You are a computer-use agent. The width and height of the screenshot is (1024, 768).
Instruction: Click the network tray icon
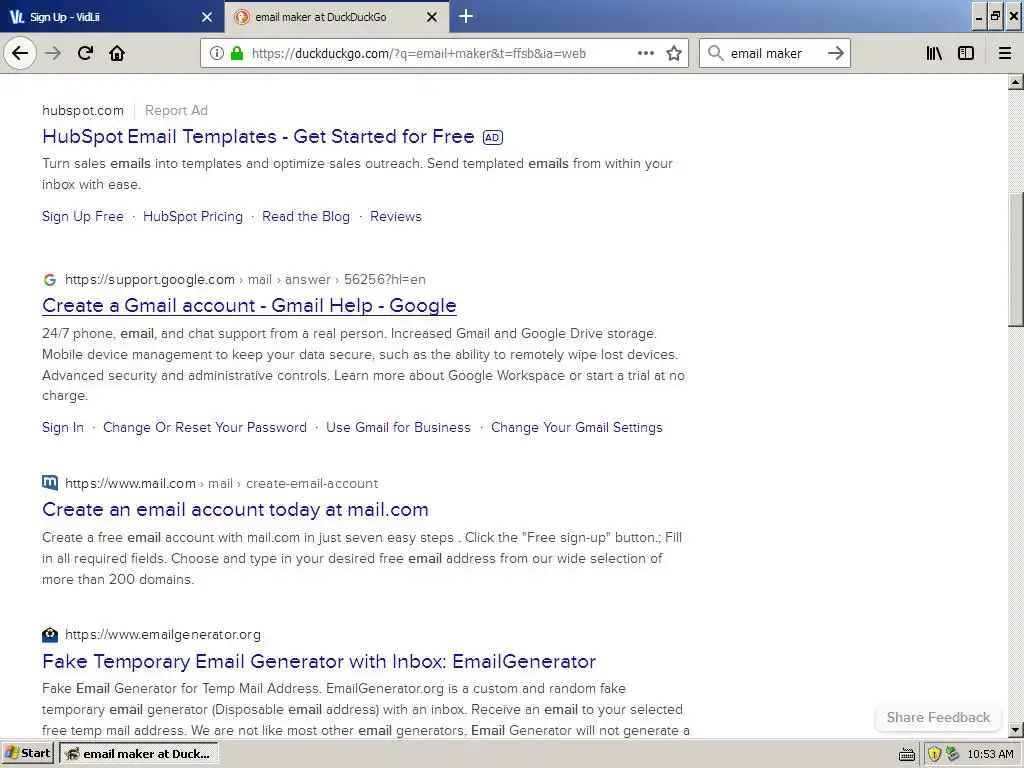[x=952, y=754]
